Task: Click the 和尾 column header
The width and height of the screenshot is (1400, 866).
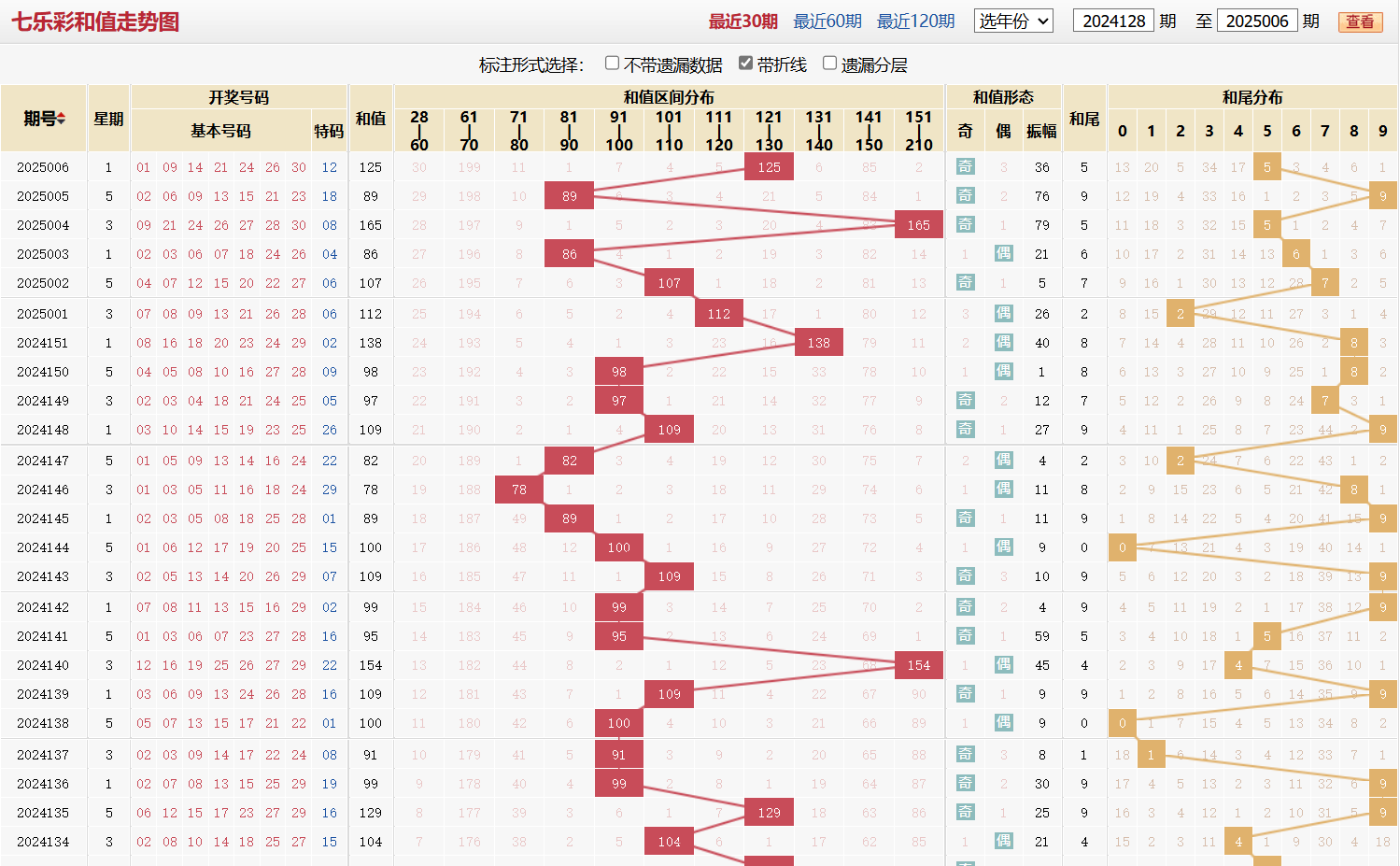Action: tap(1084, 119)
